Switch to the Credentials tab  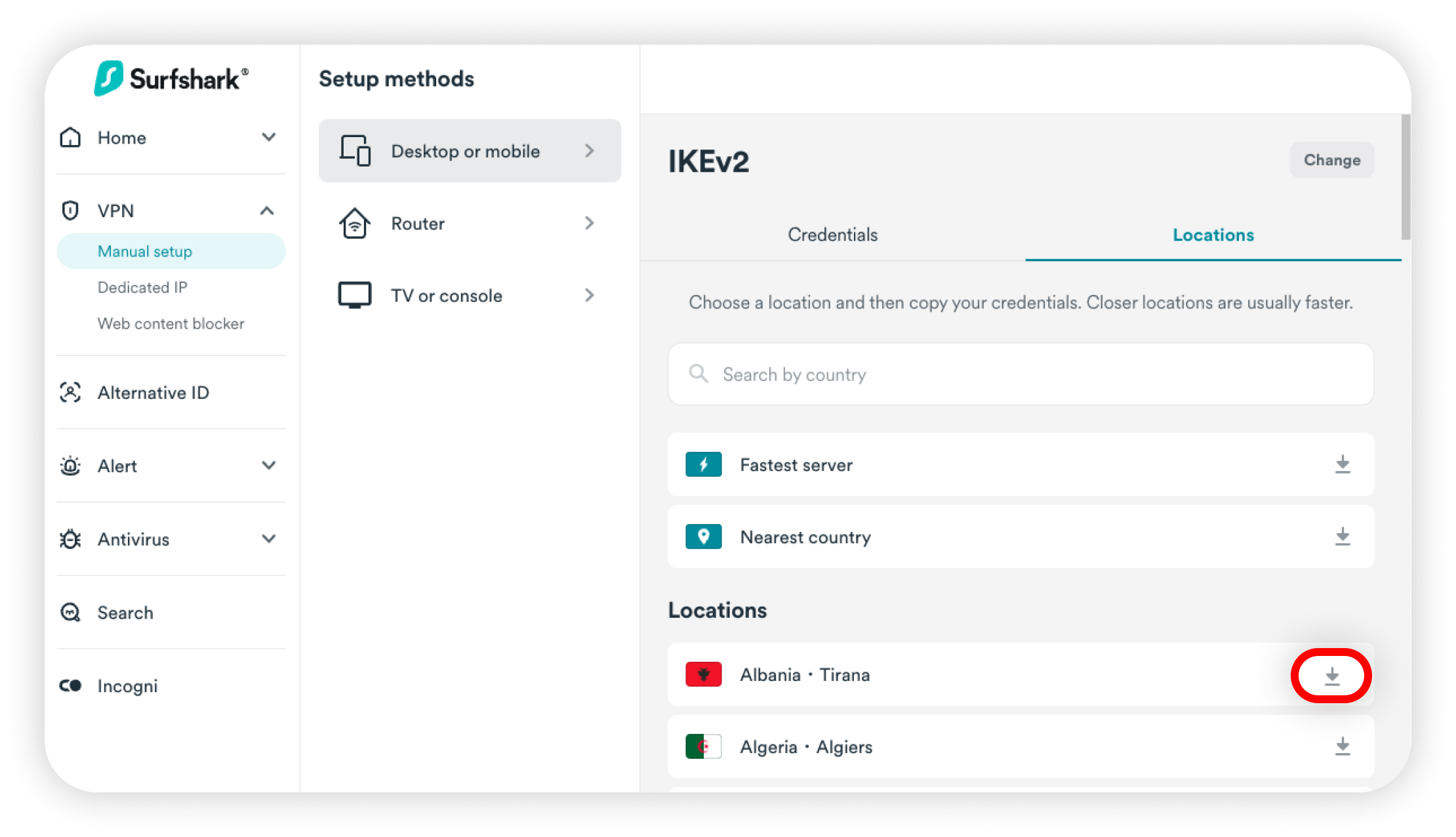(x=832, y=235)
